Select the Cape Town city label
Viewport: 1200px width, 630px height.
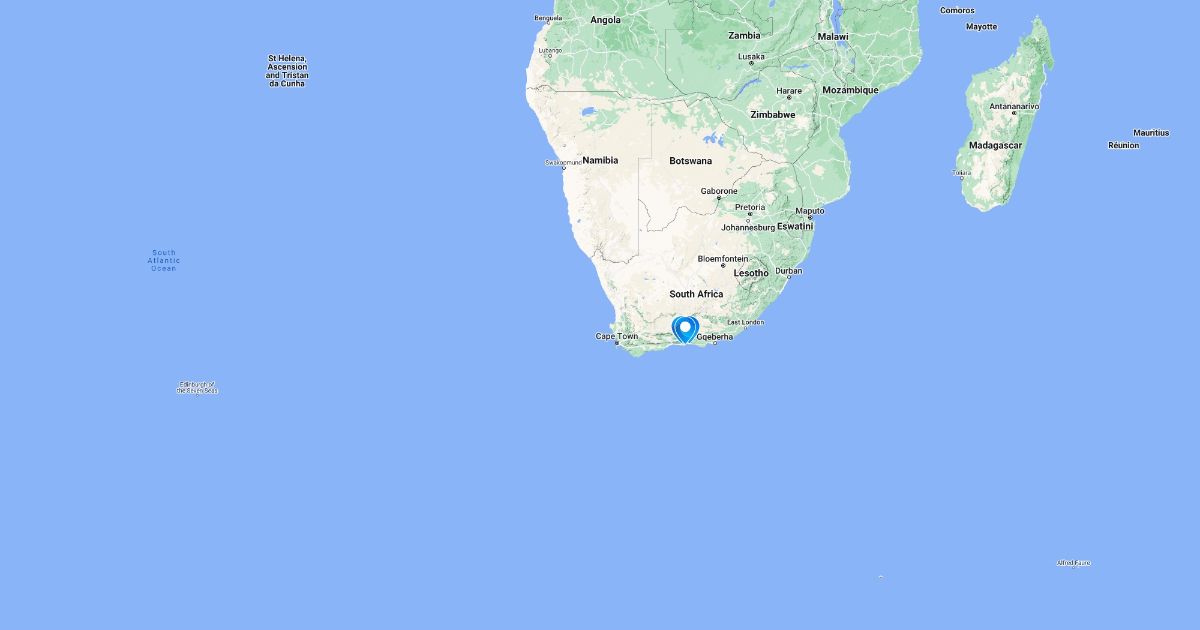point(617,336)
